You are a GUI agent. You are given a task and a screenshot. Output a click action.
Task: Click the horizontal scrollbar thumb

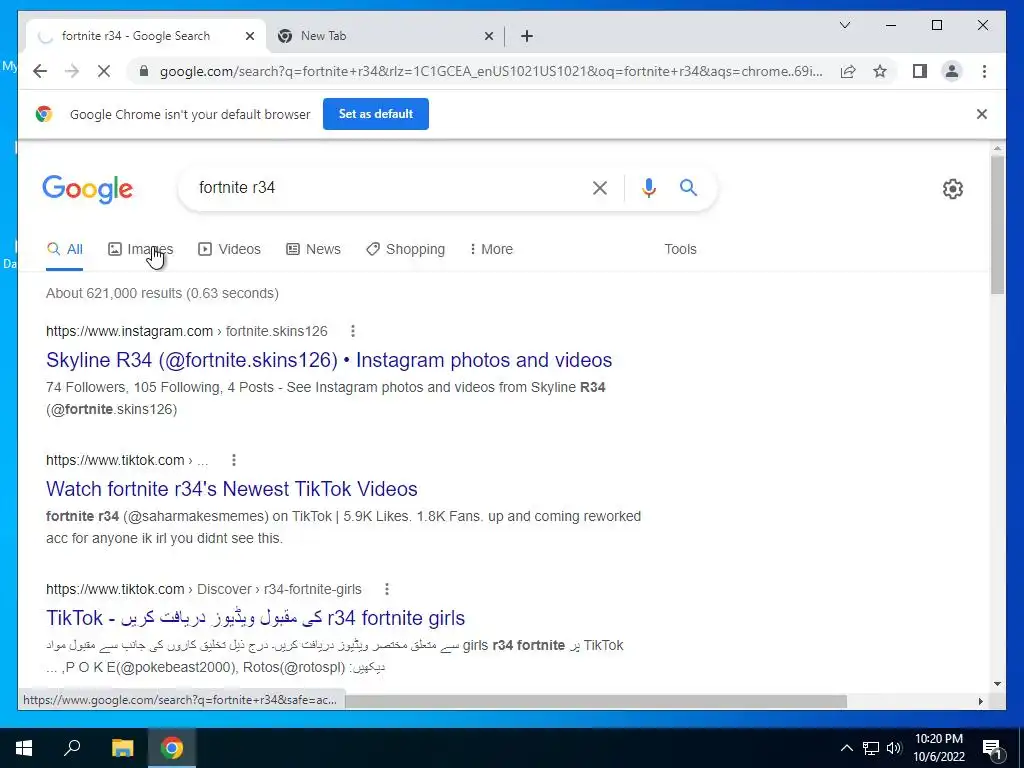click(x=596, y=701)
